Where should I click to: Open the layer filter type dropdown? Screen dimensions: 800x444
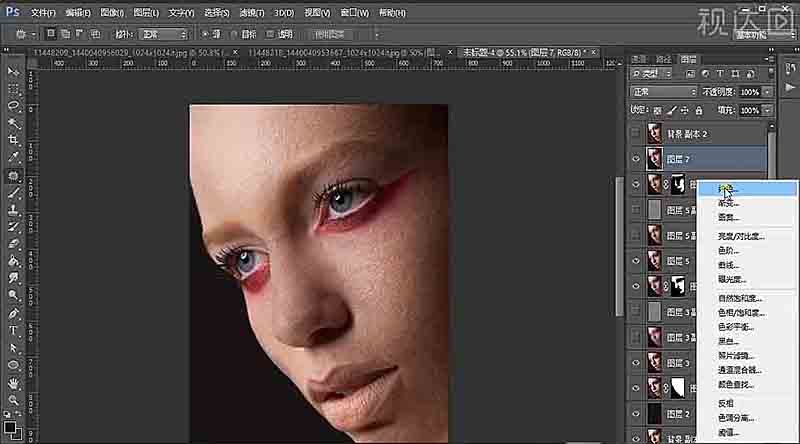pyautogui.click(x=652, y=74)
